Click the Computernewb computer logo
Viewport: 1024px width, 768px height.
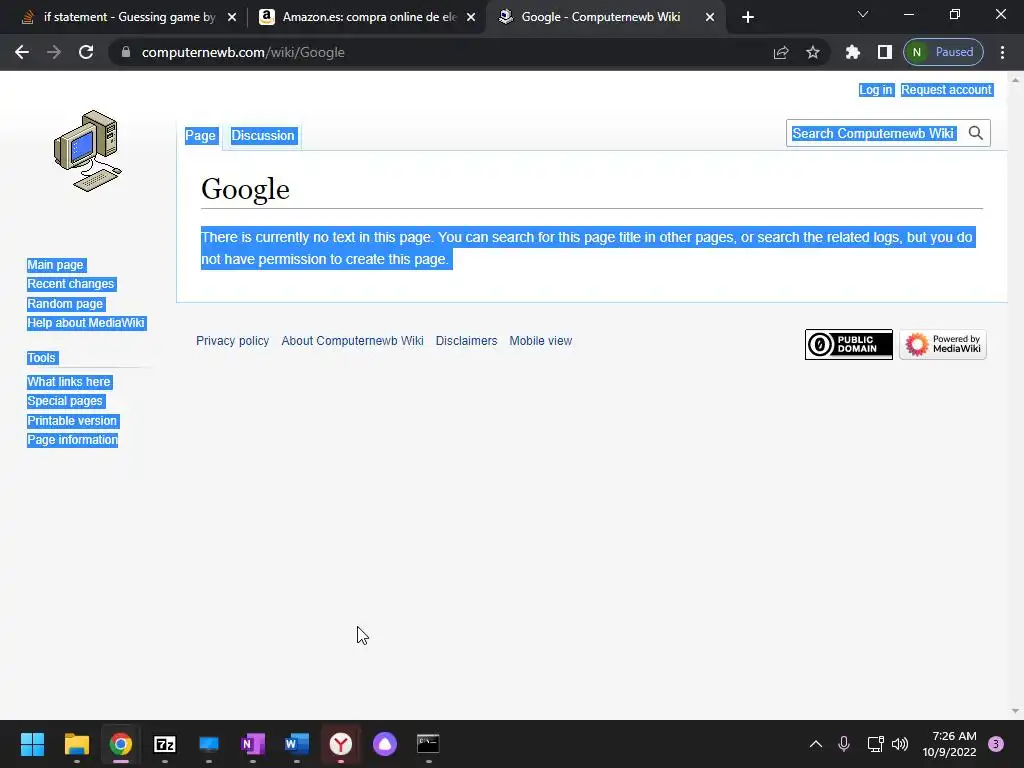(x=88, y=151)
